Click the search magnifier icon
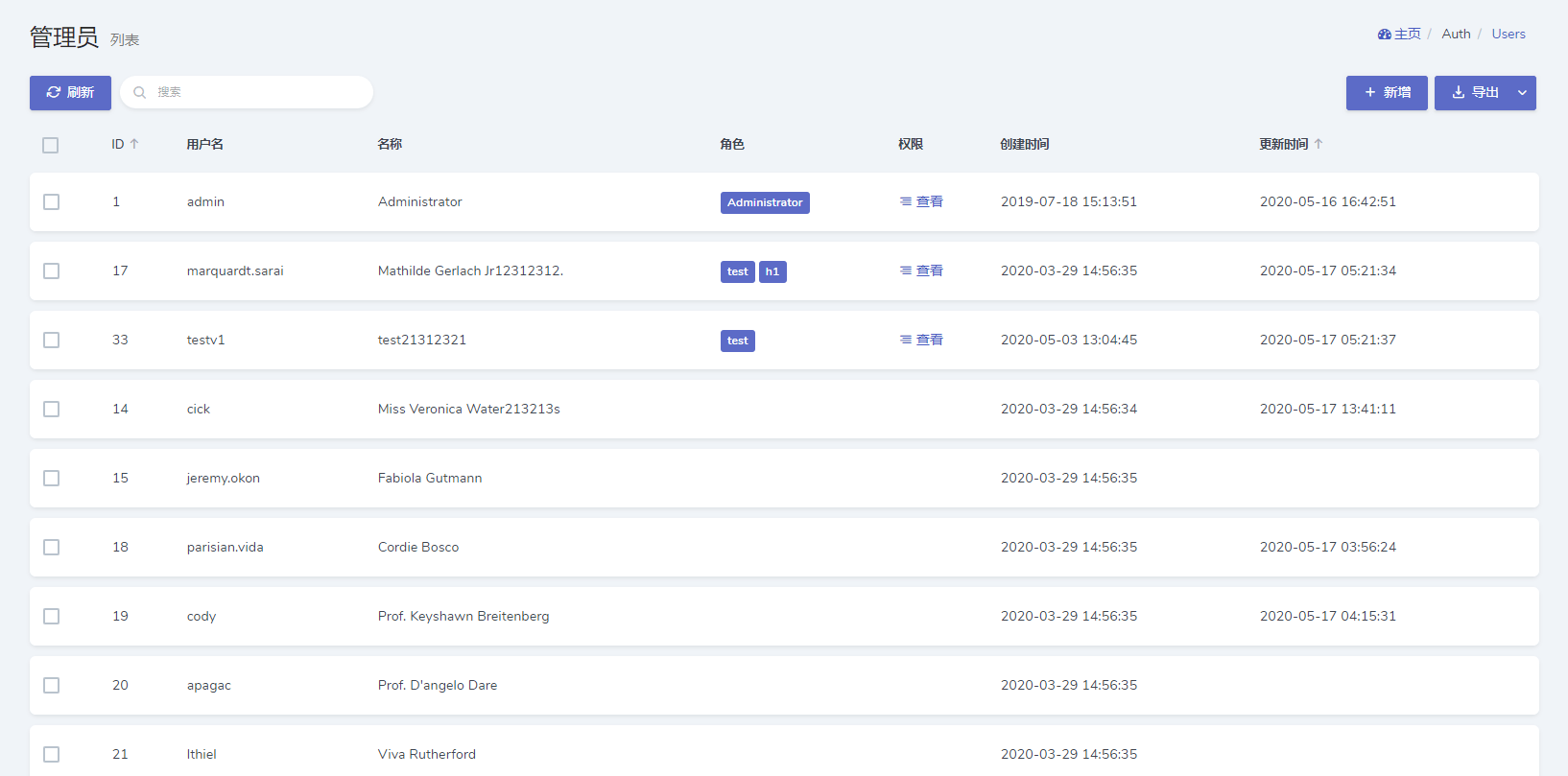The image size is (1568, 776). [140, 92]
